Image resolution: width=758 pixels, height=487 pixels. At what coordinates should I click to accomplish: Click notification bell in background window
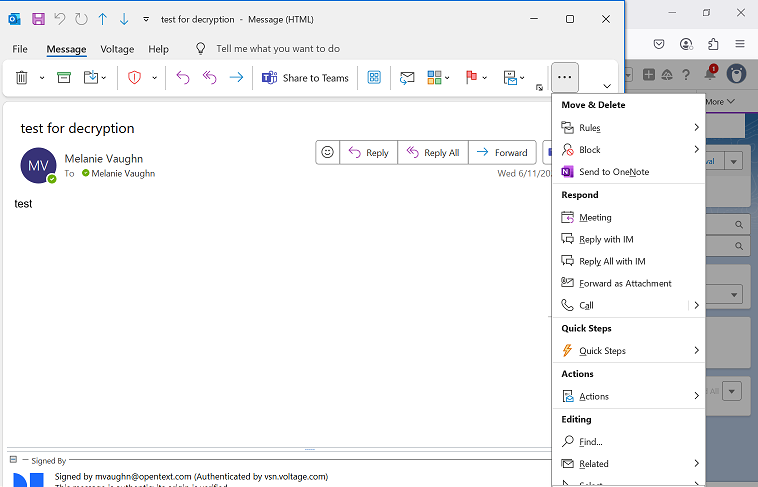tap(710, 73)
